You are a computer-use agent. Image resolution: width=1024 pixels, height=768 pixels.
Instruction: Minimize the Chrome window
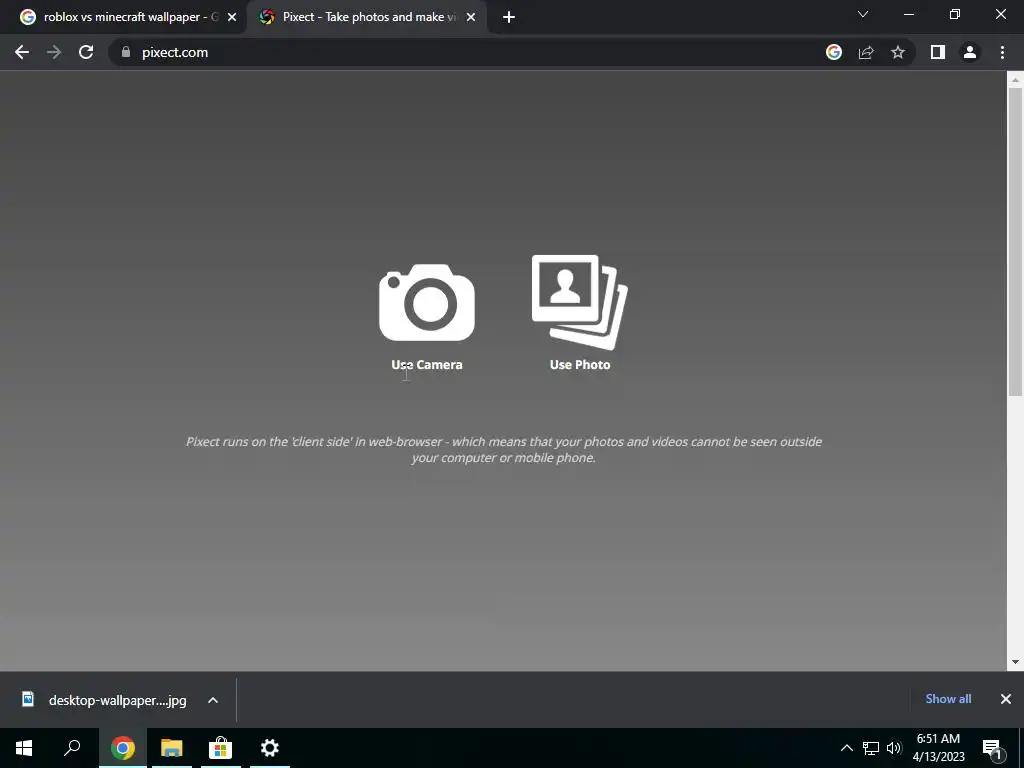point(909,14)
